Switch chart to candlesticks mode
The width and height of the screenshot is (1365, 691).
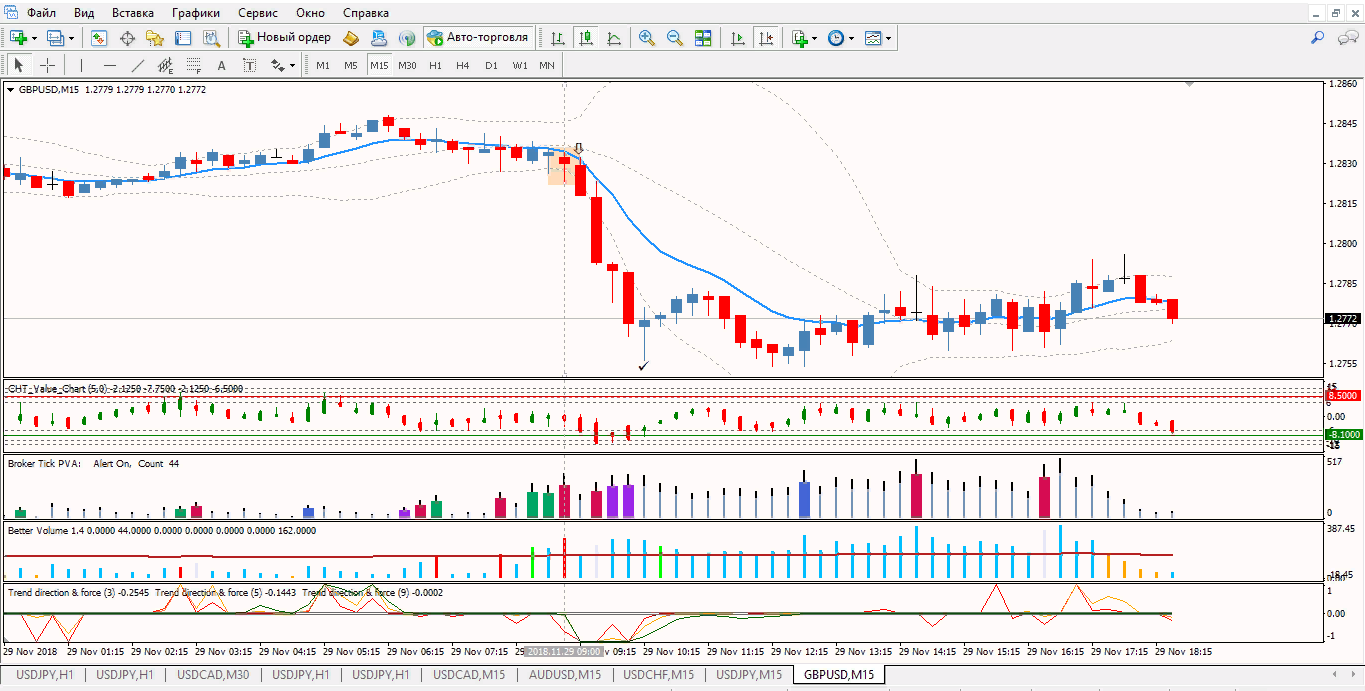point(586,38)
